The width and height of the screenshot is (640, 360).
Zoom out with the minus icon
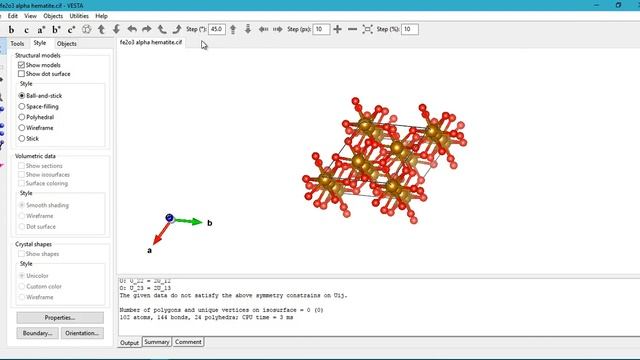[352, 29]
